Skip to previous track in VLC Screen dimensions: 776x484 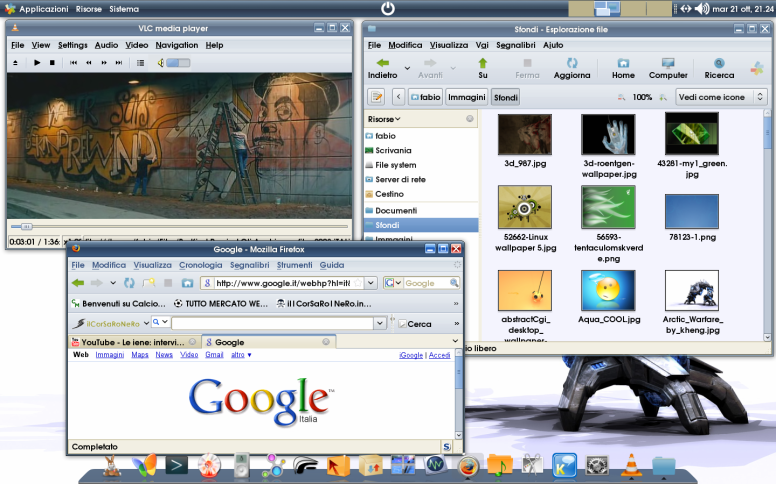73,63
